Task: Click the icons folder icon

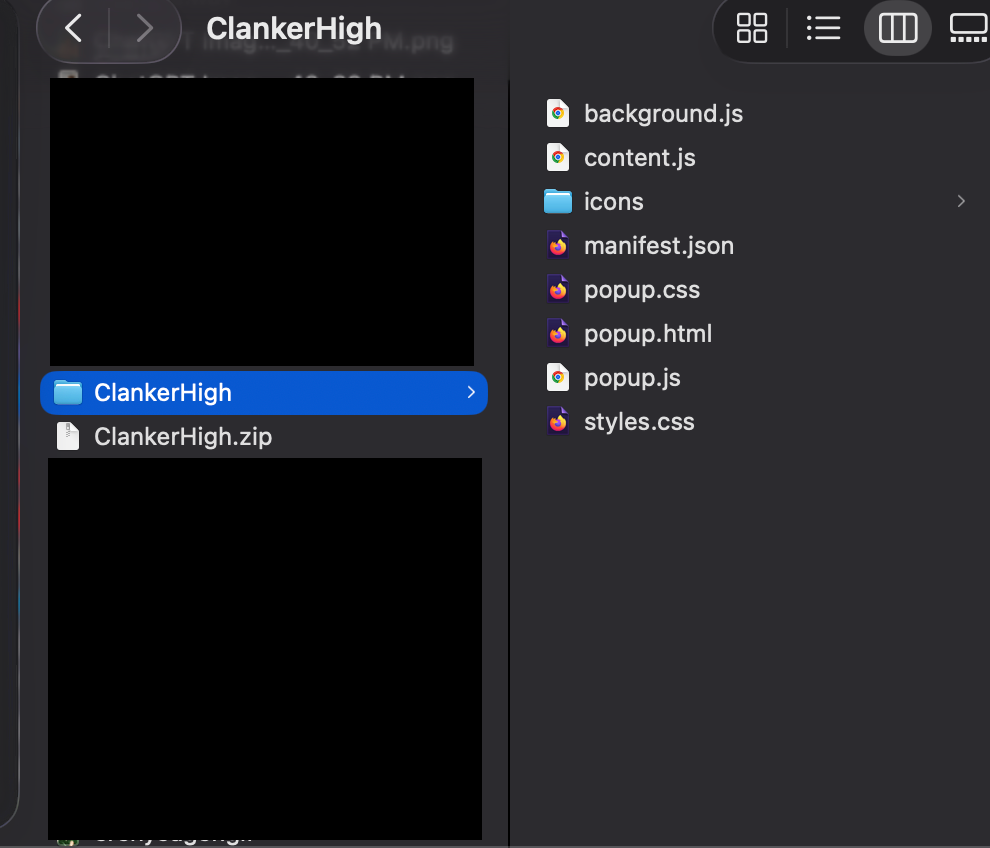Action: pos(558,201)
